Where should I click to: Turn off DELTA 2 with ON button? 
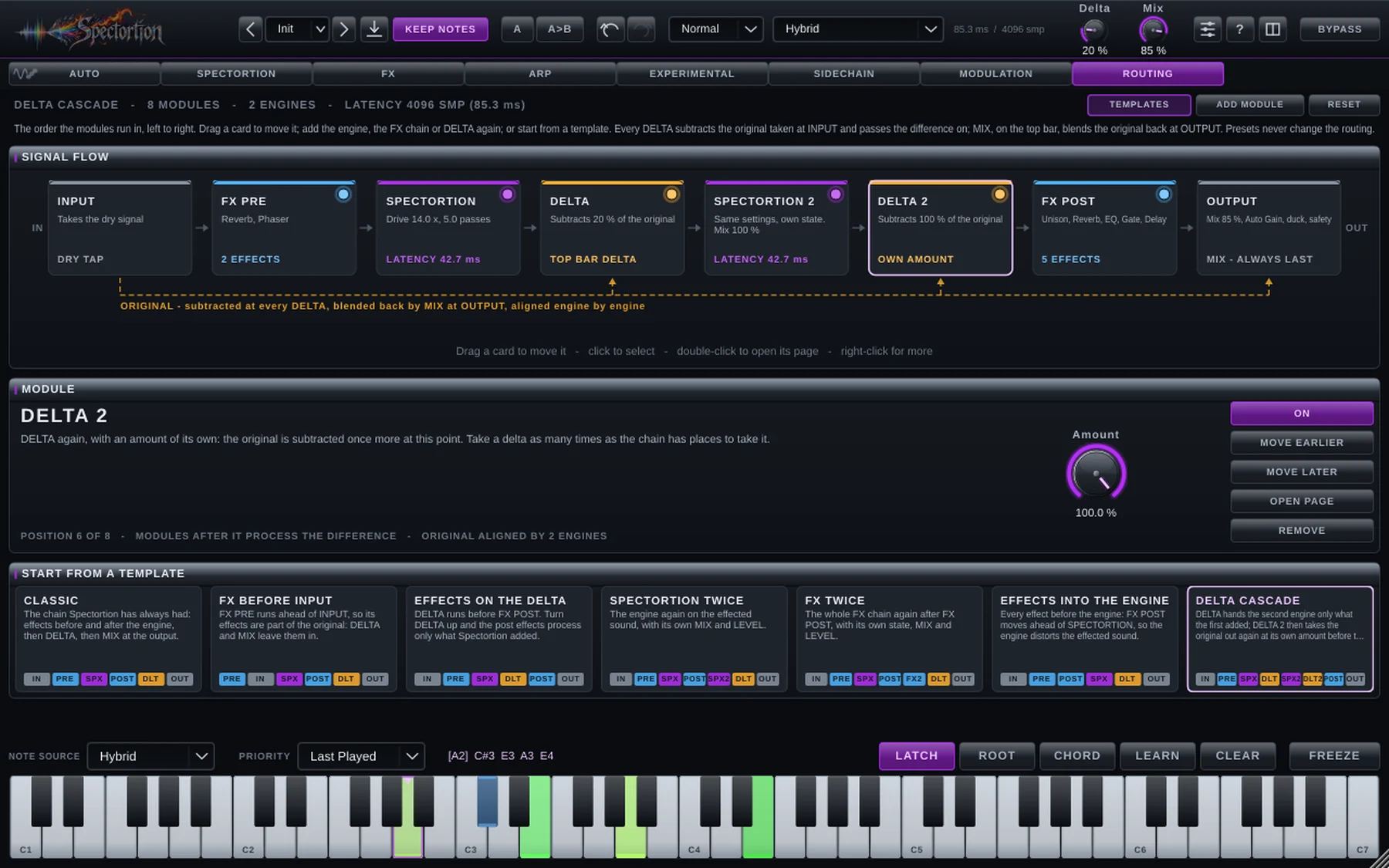coord(1302,414)
